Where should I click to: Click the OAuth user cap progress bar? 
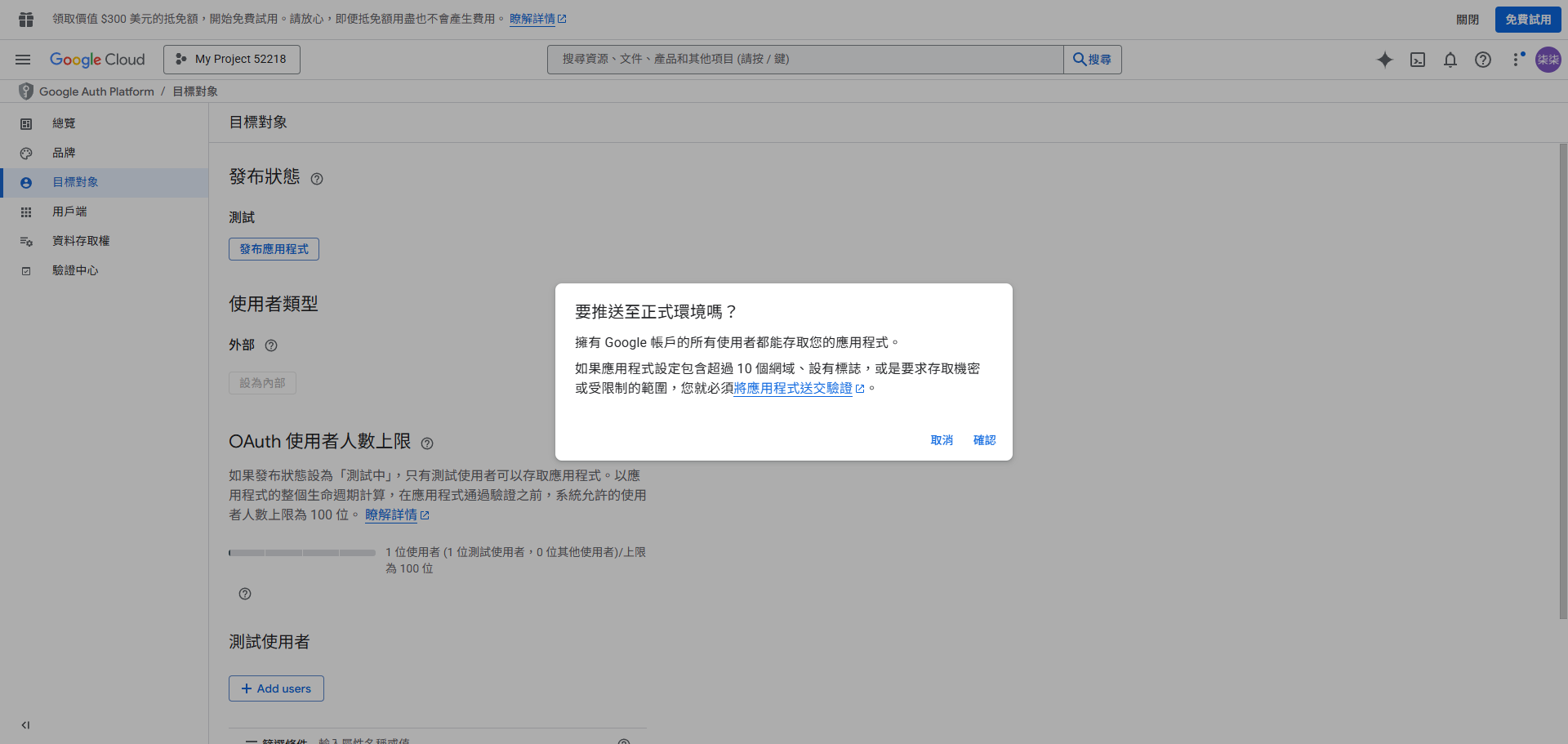pyautogui.click(x=301, y=552)
